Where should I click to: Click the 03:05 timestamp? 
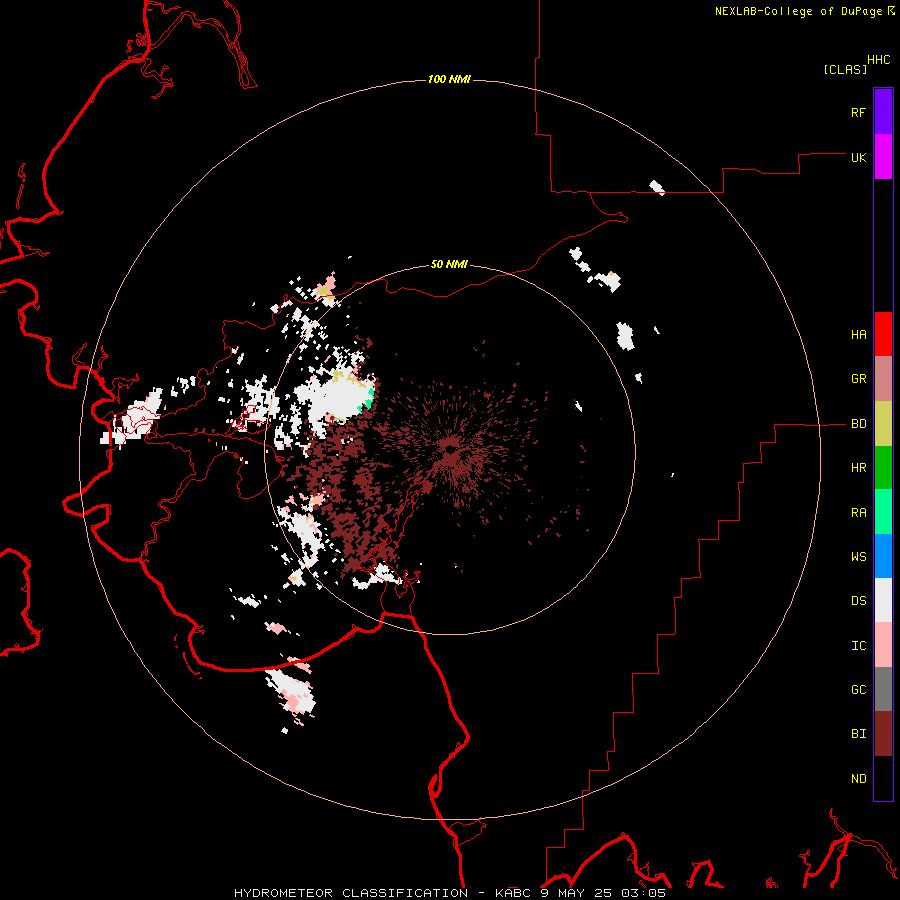pos(644,893)
